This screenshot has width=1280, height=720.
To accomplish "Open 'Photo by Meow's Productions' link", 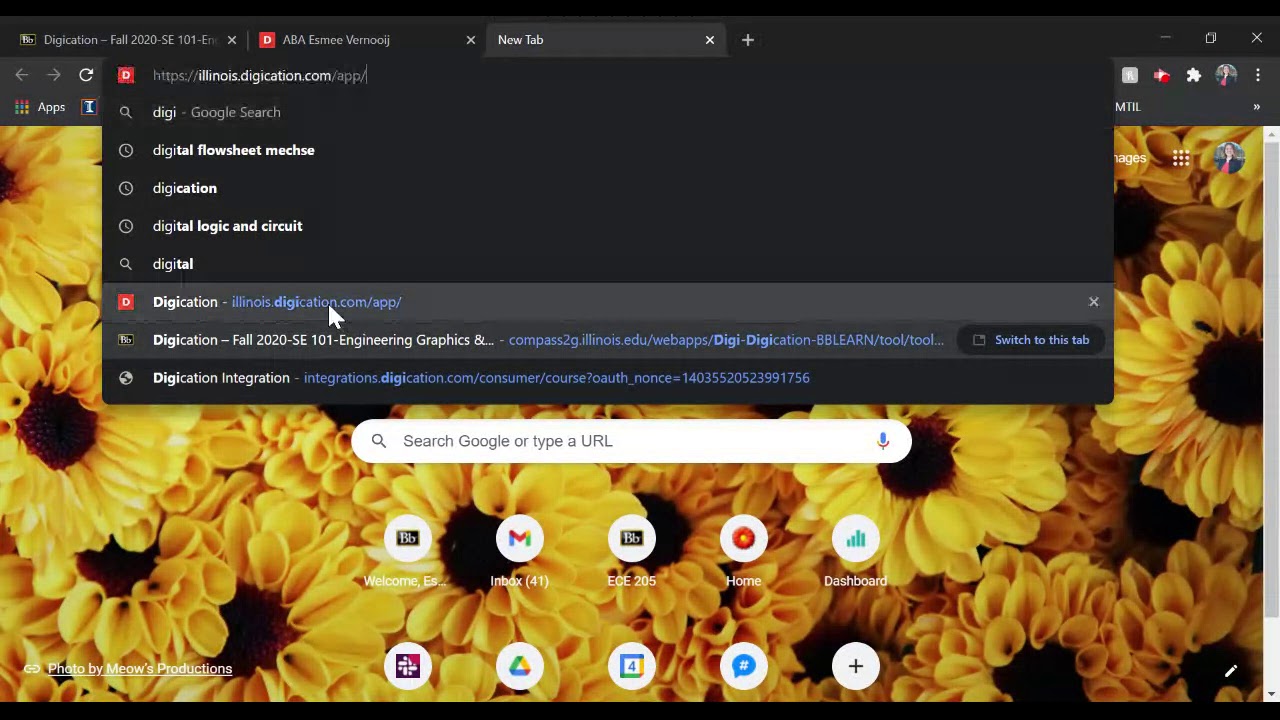I will click(139, 669).
